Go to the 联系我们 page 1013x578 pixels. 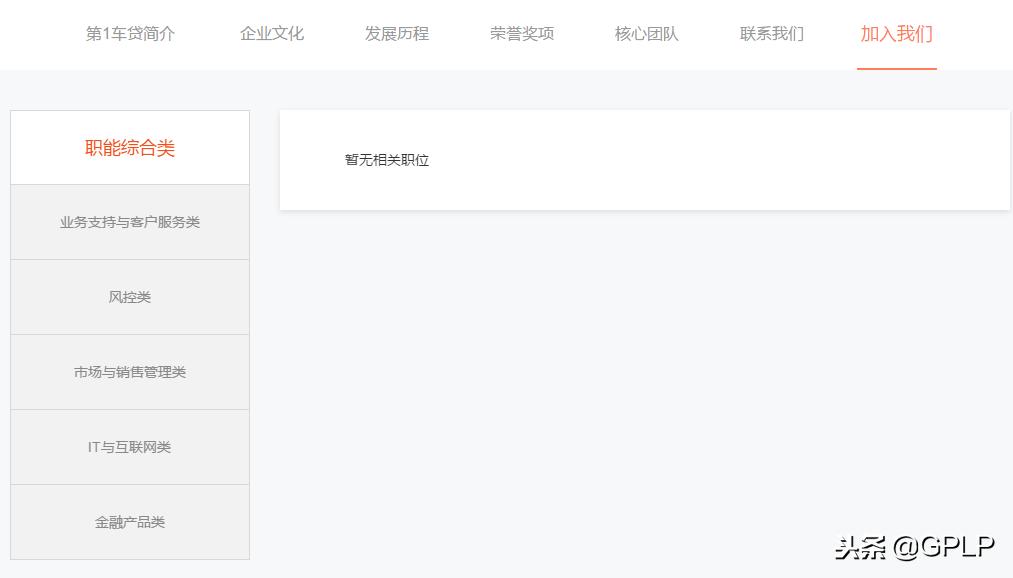[769, 33]
